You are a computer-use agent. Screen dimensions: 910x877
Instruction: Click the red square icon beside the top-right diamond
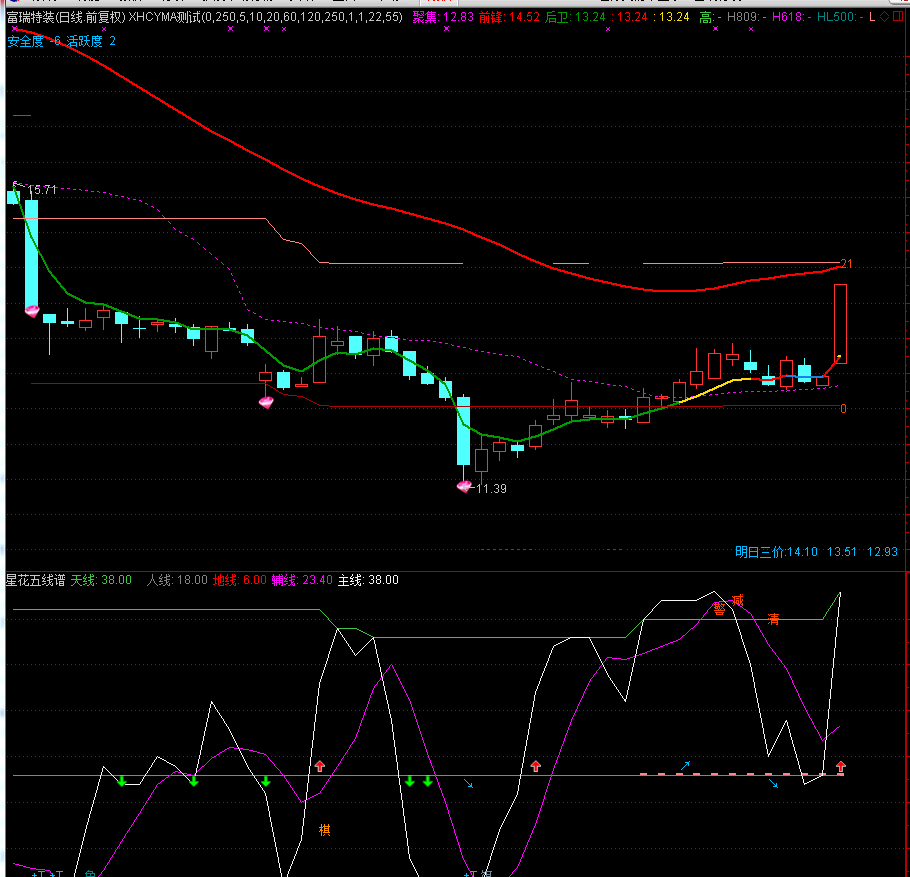(x=897, y=17)
